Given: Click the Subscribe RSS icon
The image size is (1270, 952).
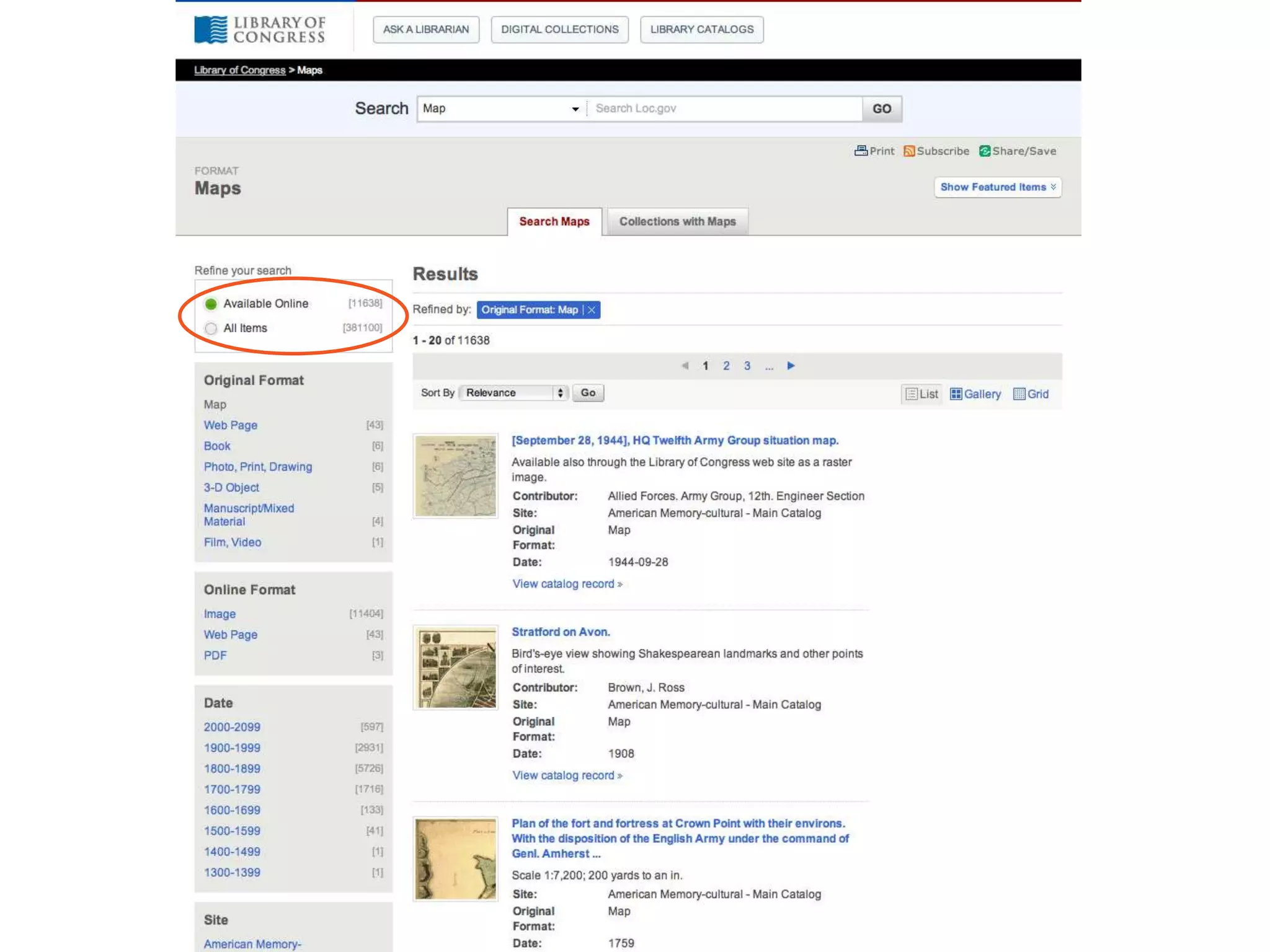Looking at the screenshot, I should click(909, 151).
